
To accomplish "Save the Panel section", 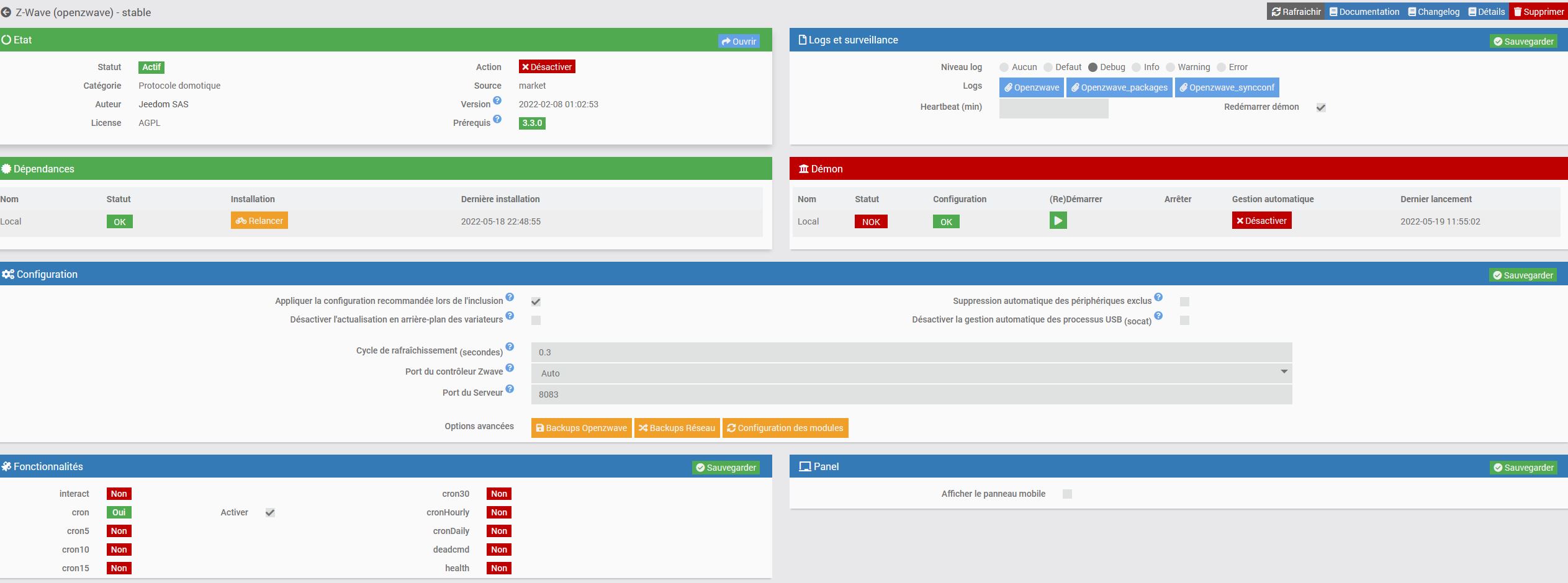I will click(1523, 468).
